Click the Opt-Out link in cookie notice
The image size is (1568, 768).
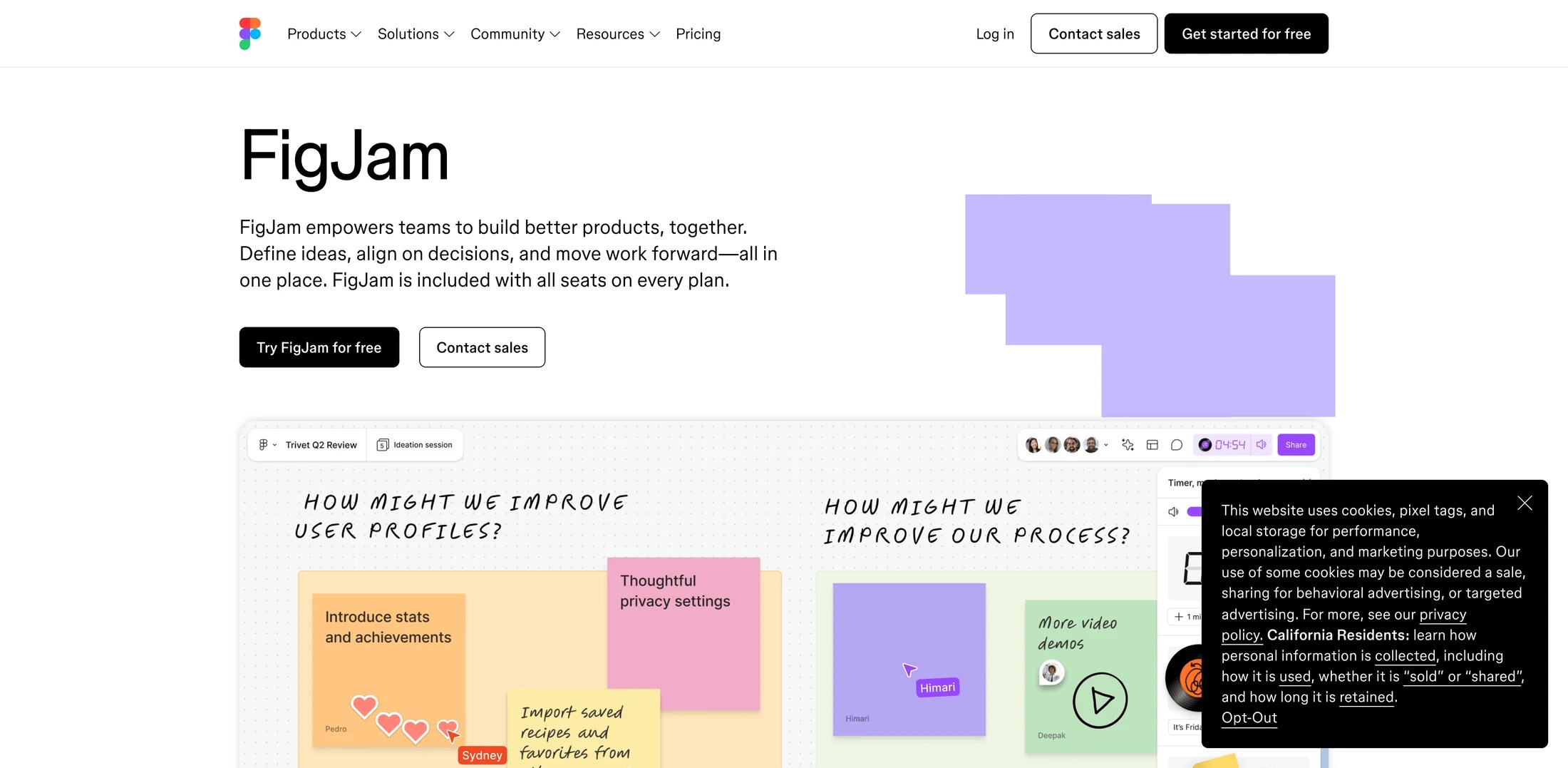pos(1249,717)
